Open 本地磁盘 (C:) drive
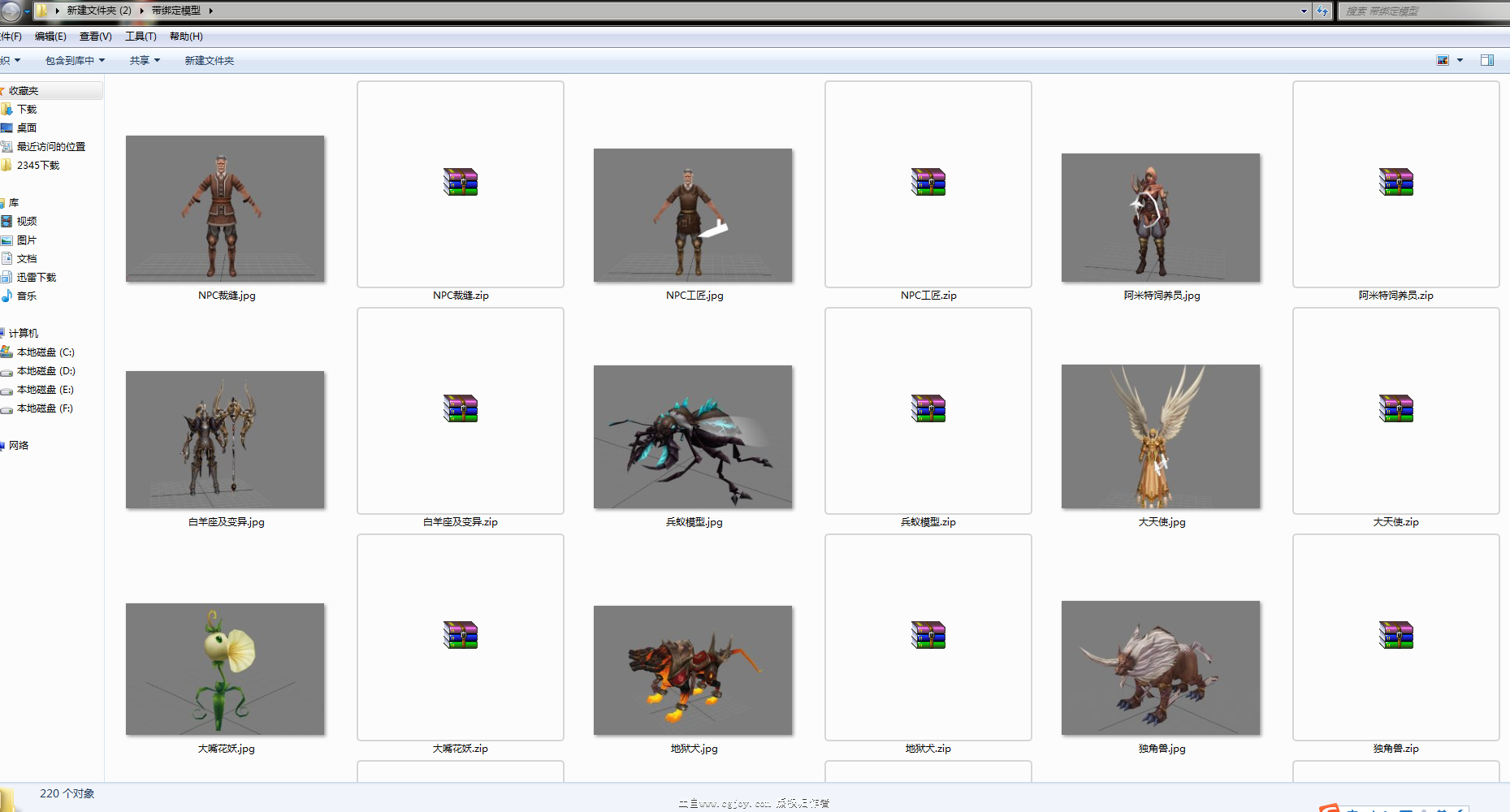 [x=45, y=352]
